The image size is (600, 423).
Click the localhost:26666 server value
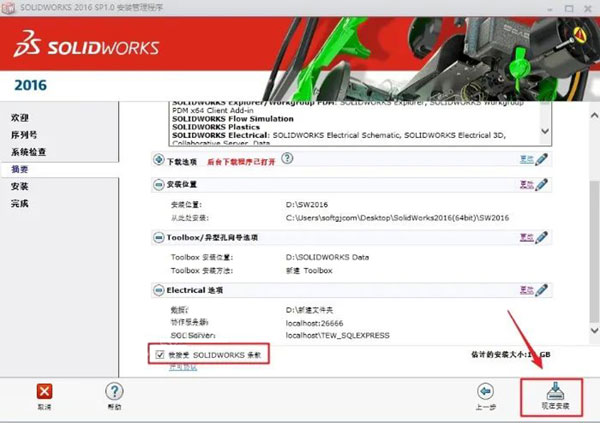coord(314,323)
